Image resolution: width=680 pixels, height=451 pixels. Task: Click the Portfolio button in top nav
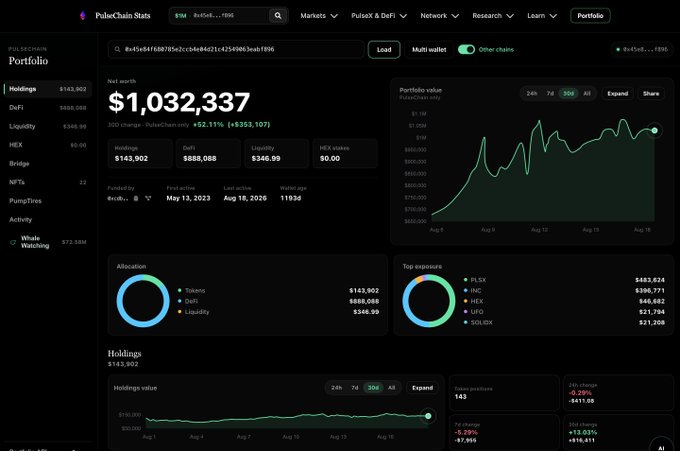tap(590, 16)
